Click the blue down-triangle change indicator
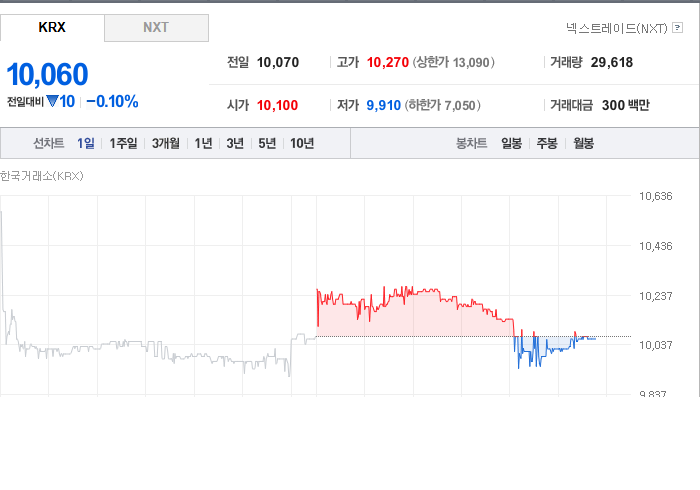 pos(52,101)
